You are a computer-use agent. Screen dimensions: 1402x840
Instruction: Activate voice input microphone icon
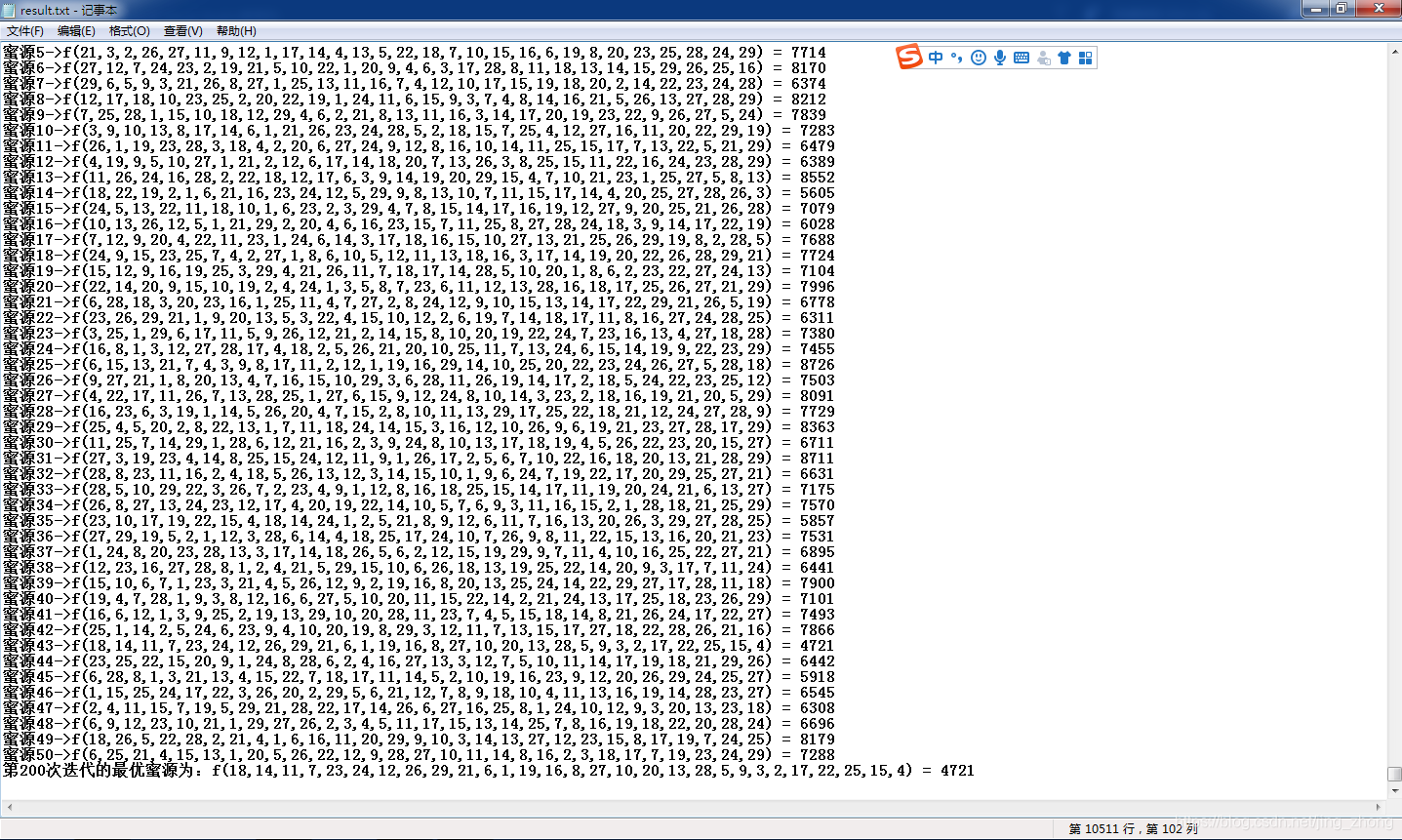click(x=1000, y=58)
